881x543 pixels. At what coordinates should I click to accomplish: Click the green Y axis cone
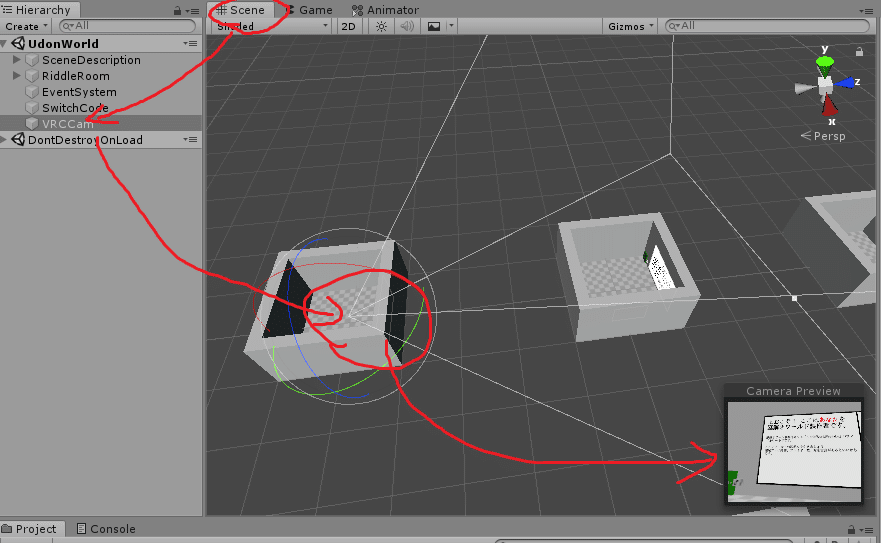coord(825,66)
